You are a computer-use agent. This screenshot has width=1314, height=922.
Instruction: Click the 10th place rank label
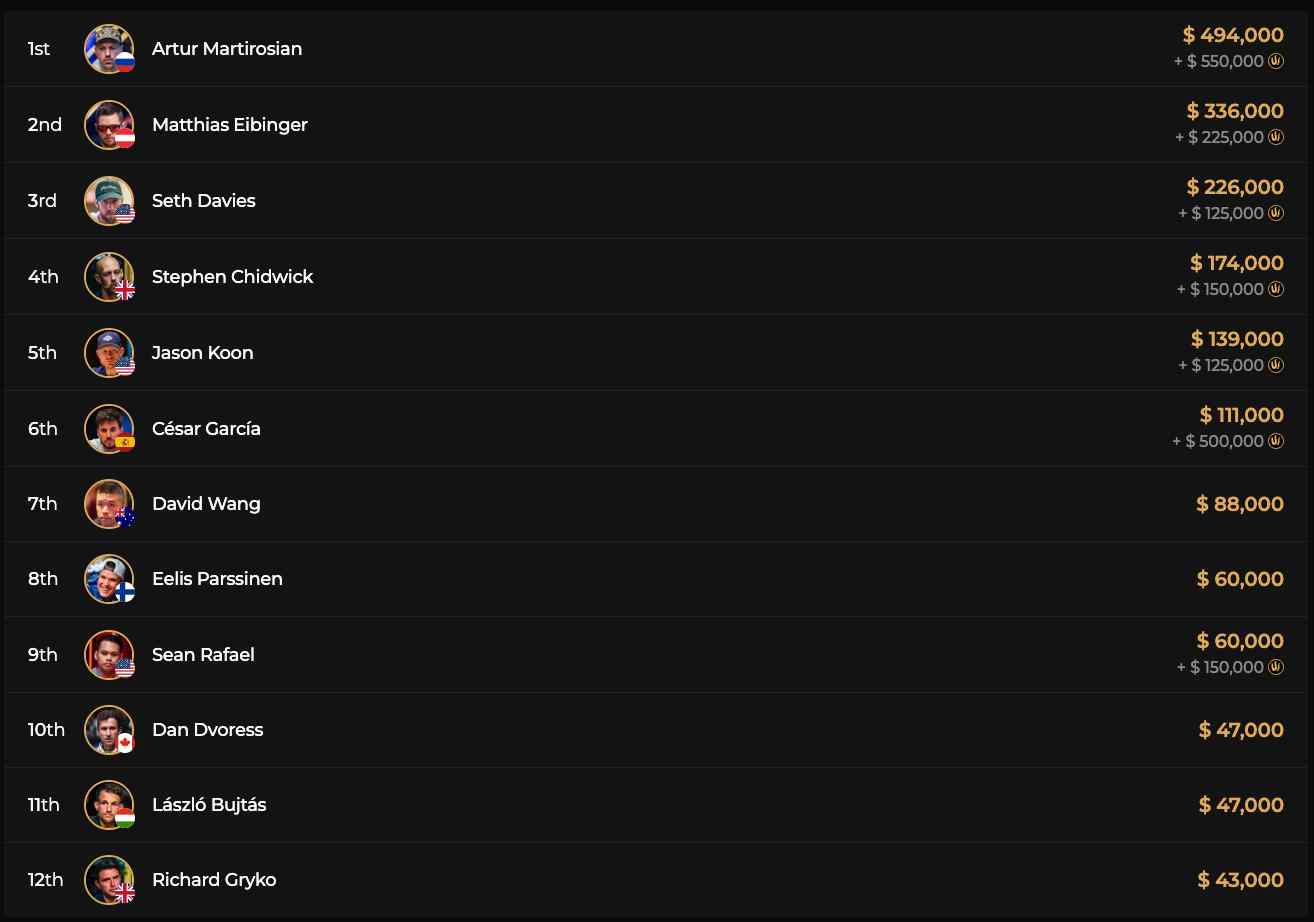[46, 729]
